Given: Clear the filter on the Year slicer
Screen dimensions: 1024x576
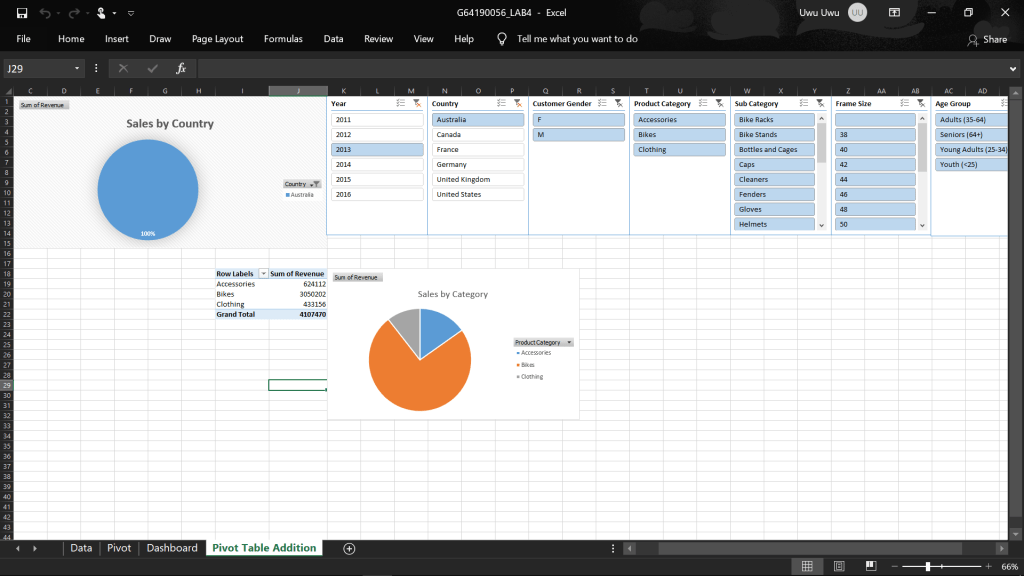Looking at the screenshot, I should [416, 103].
